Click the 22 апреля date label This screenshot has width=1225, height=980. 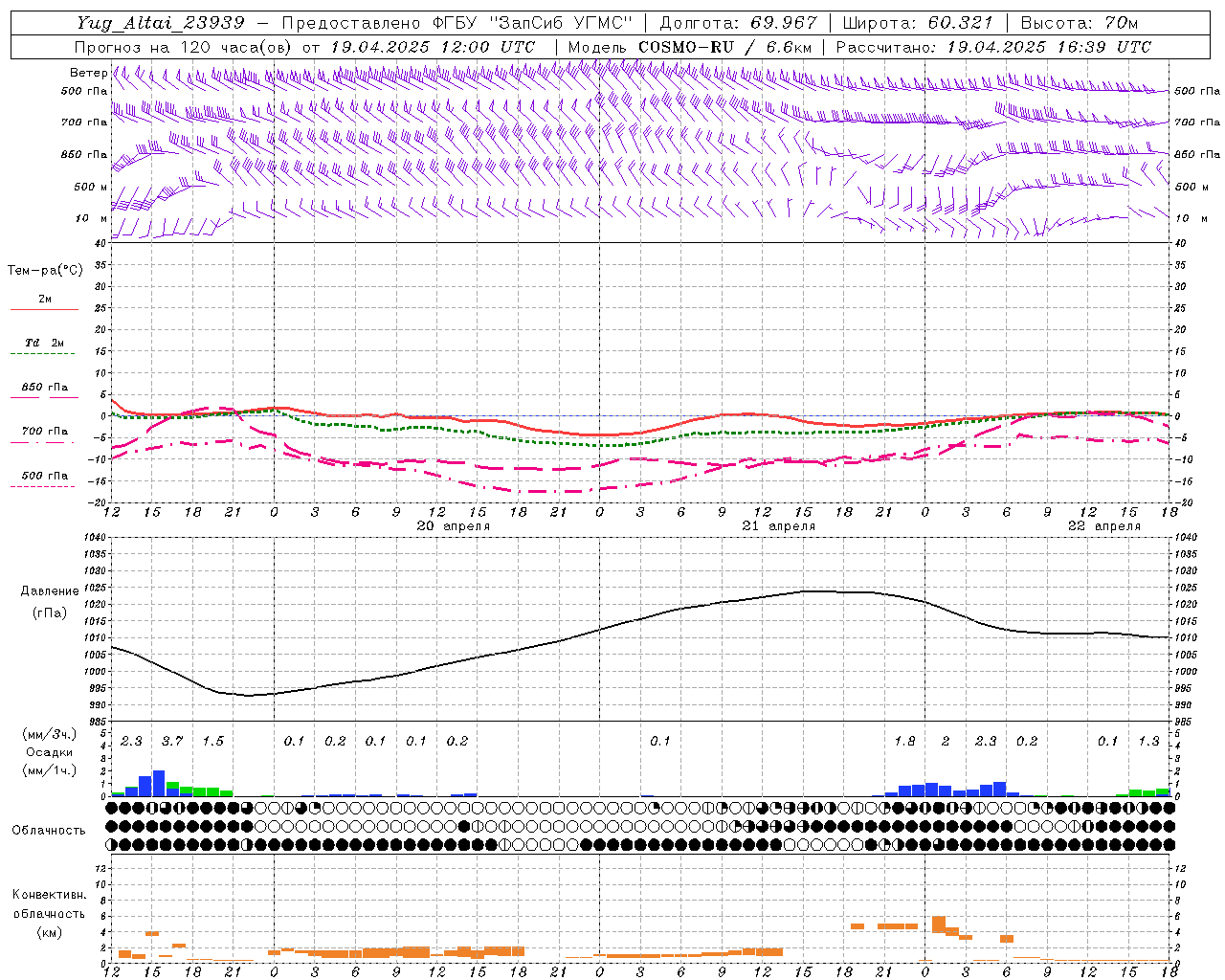point(1104,526)
